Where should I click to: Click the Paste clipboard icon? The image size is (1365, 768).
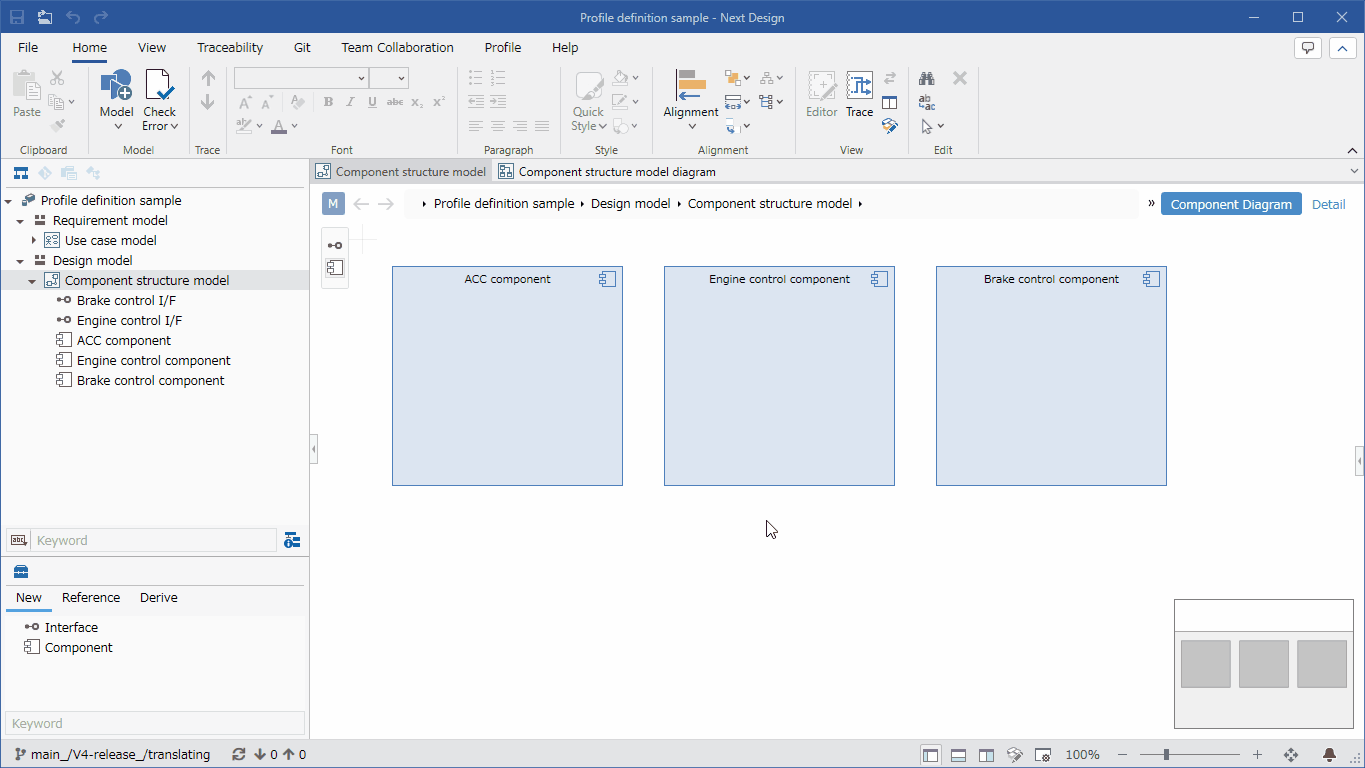[x=26, y=86]
